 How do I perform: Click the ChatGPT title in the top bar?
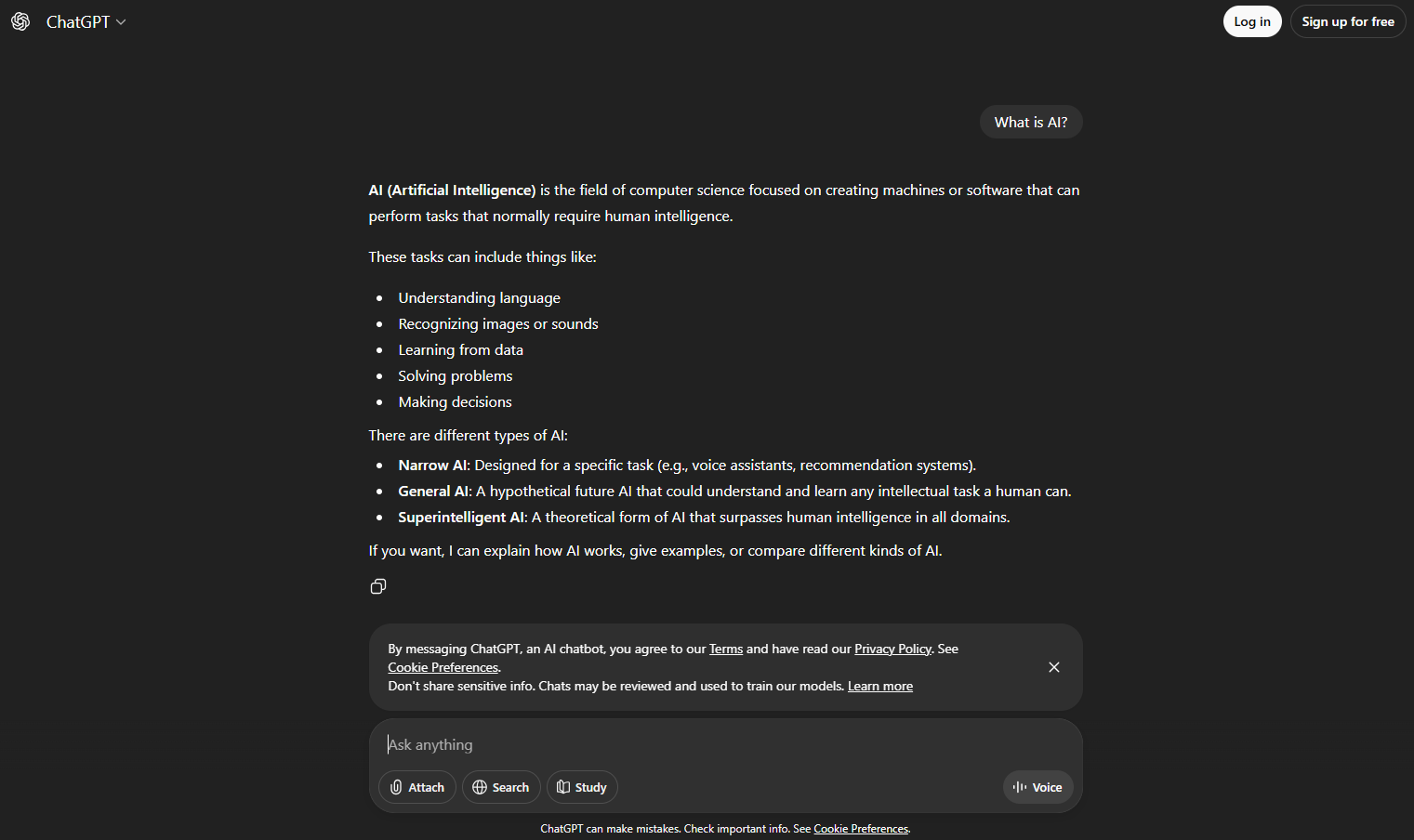coord(77,20)
